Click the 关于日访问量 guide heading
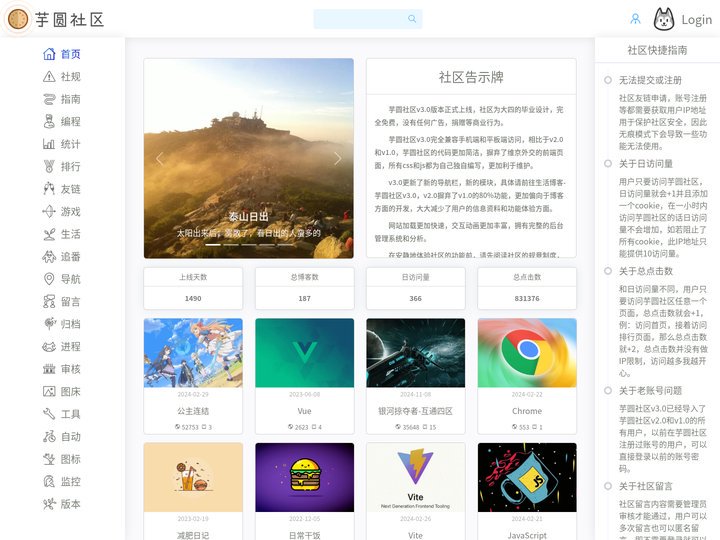Viewport: 720px width, 540px height. click(x=646, y=164)
